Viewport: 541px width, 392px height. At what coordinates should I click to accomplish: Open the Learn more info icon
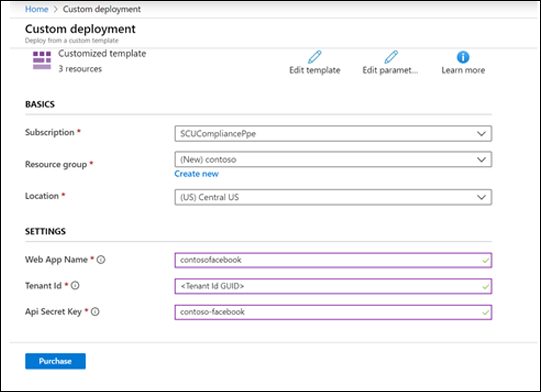tap(463, 57)
